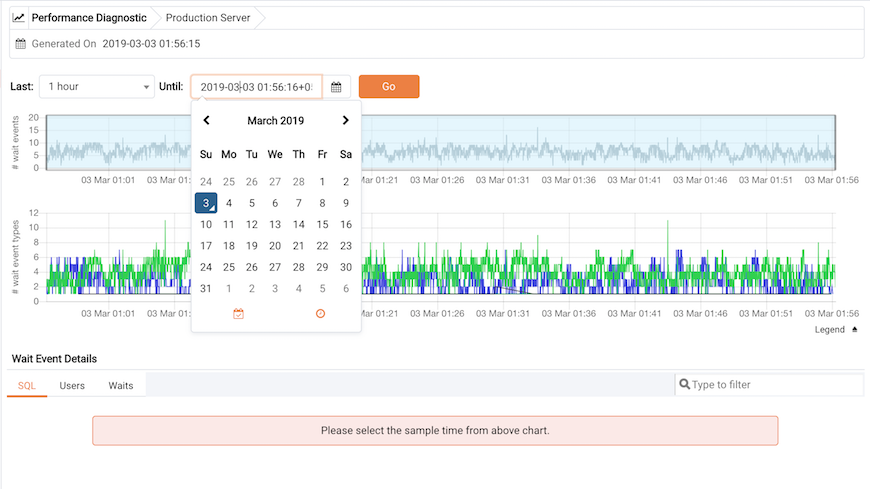Image resolution: width=870 pixels, height=489 pixels.
Task: Click Performance Diagnostic breadcrumb
Action: coord(89,18)
